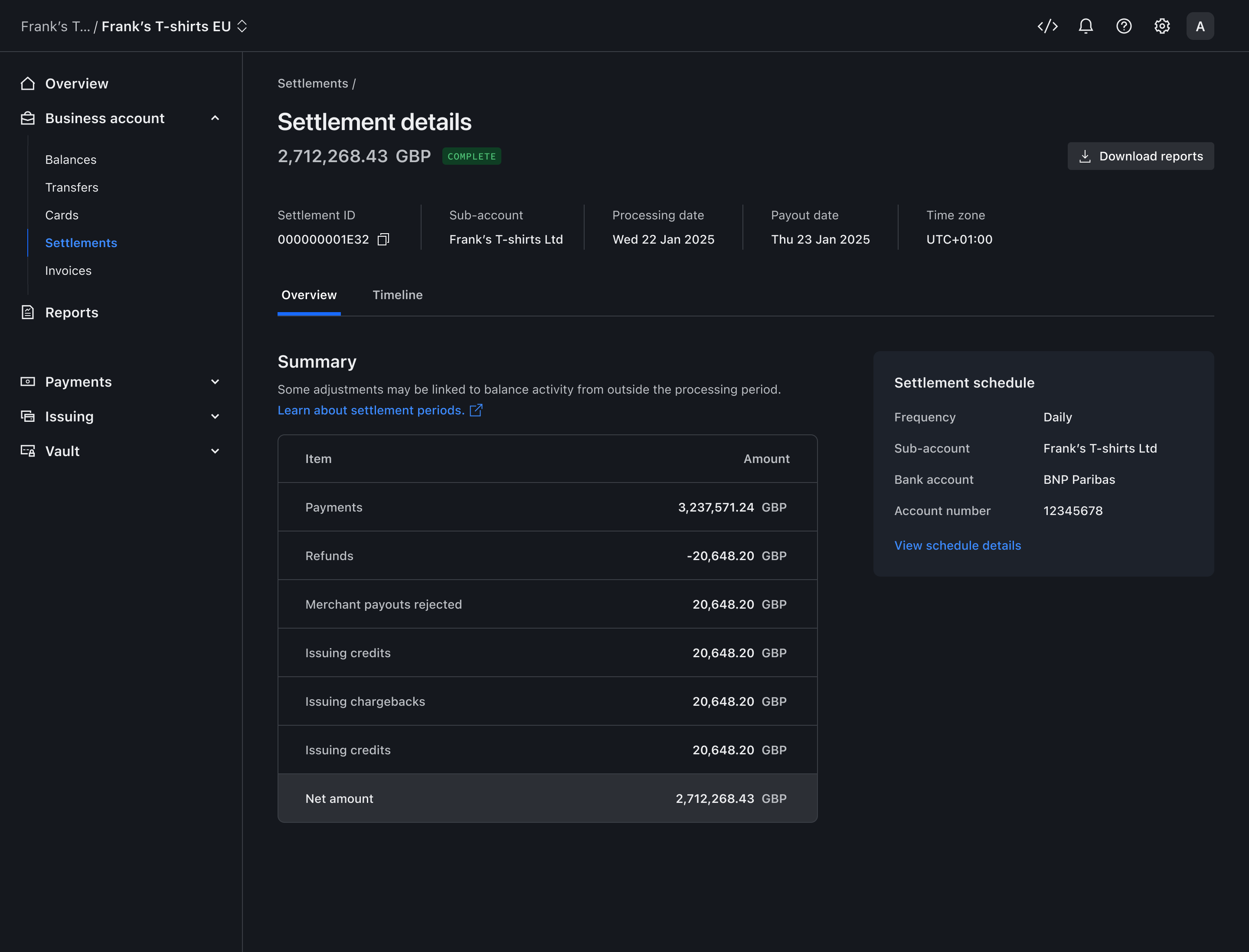The width and height of the screenshot is (1249, 952).
Task: Expand the Vault section
Action: click(215, 451)
